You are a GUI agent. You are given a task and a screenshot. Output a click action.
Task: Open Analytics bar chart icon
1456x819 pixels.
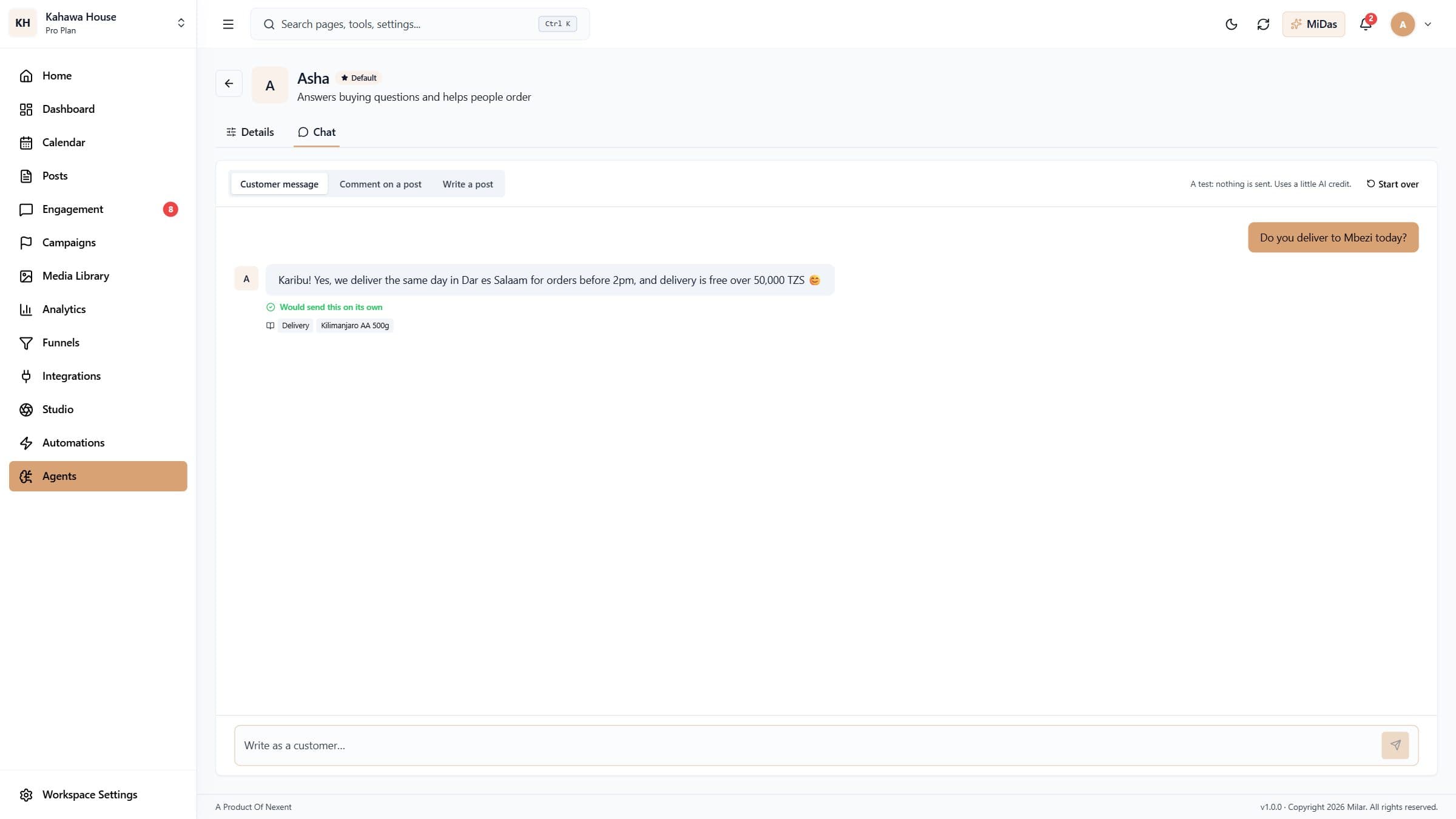25,309
